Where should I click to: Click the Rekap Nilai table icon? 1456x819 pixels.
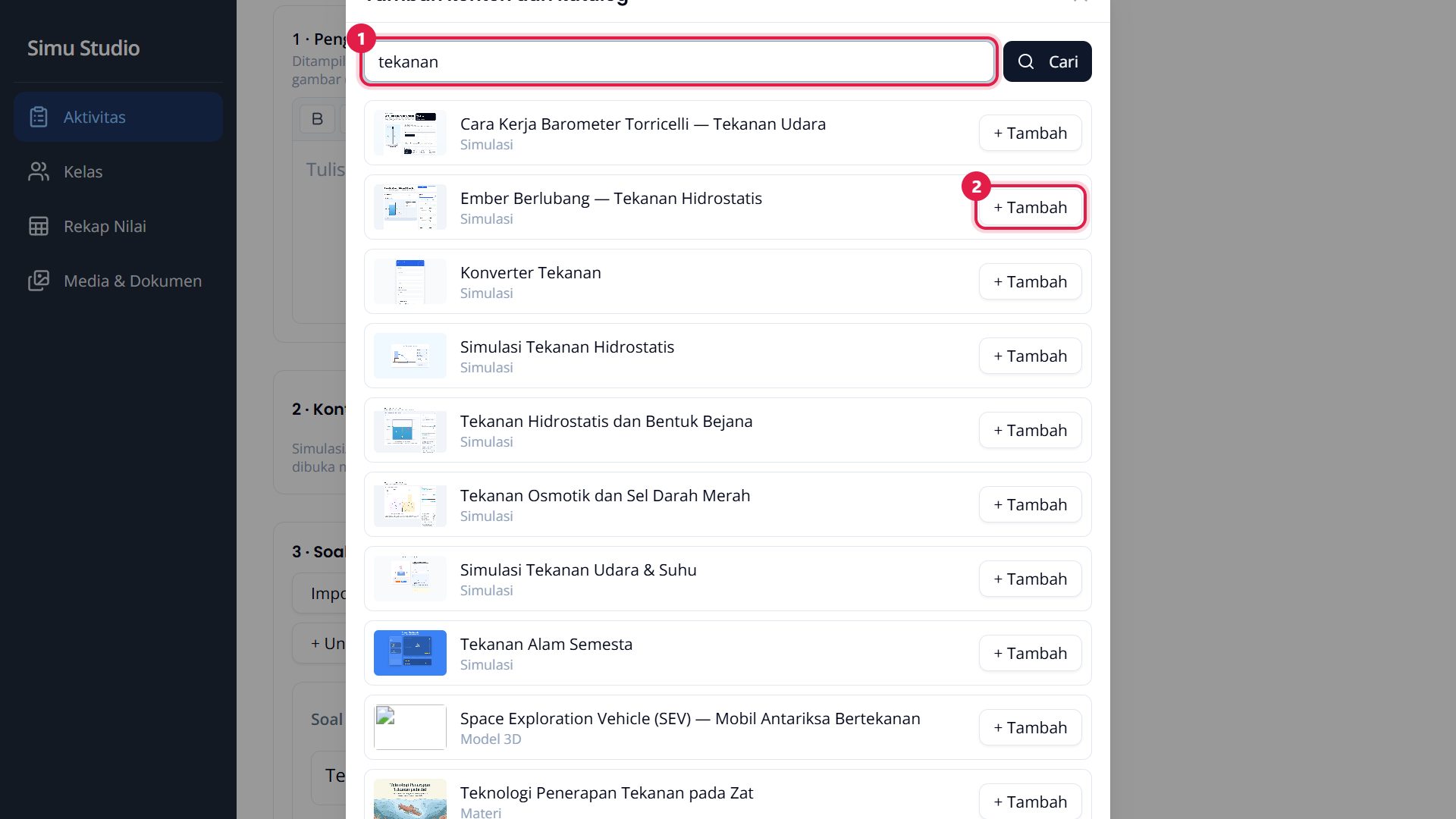pyautogui.click(x=39, y=226)
